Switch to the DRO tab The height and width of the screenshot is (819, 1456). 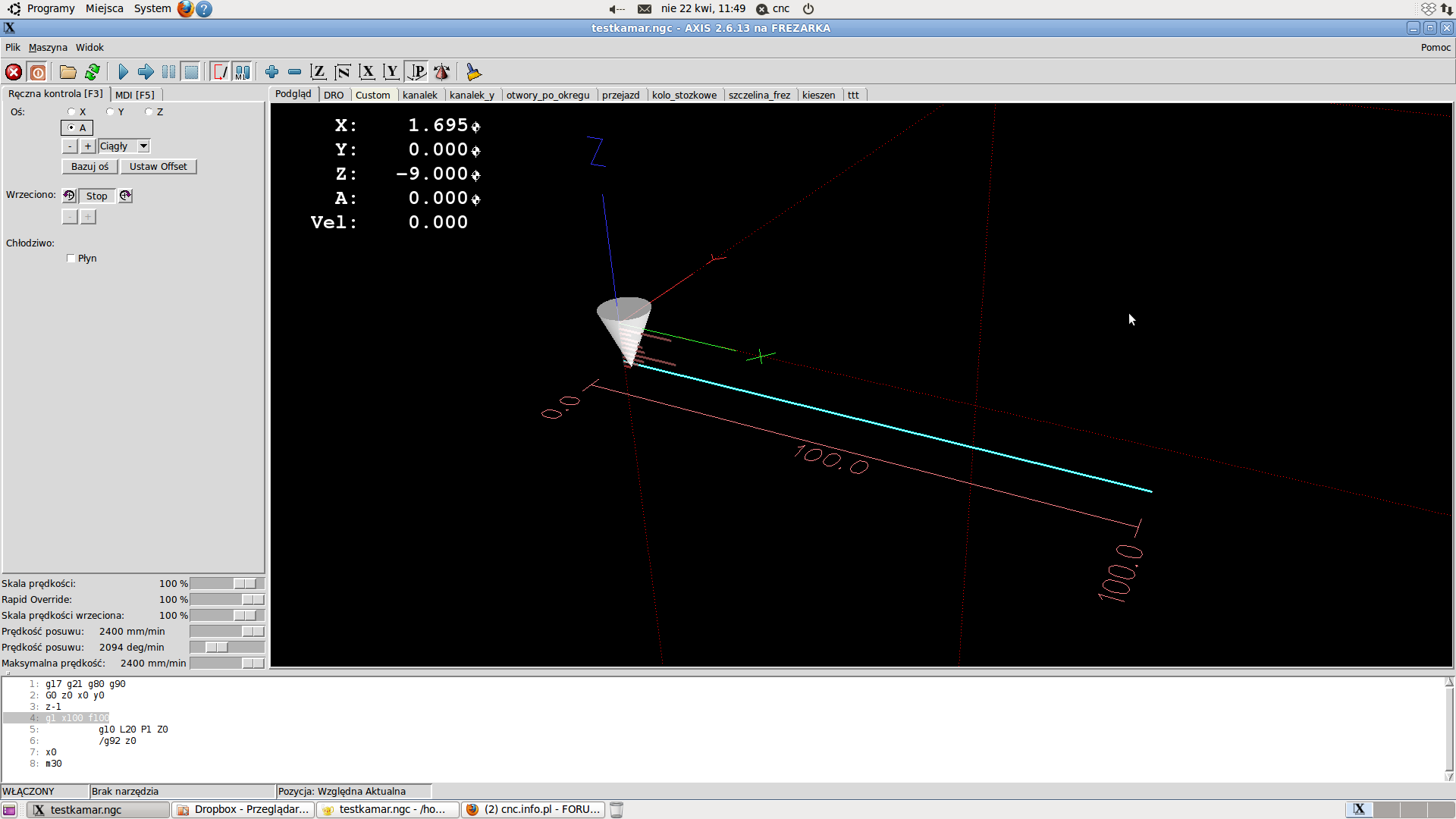click(x=333, y=94)
